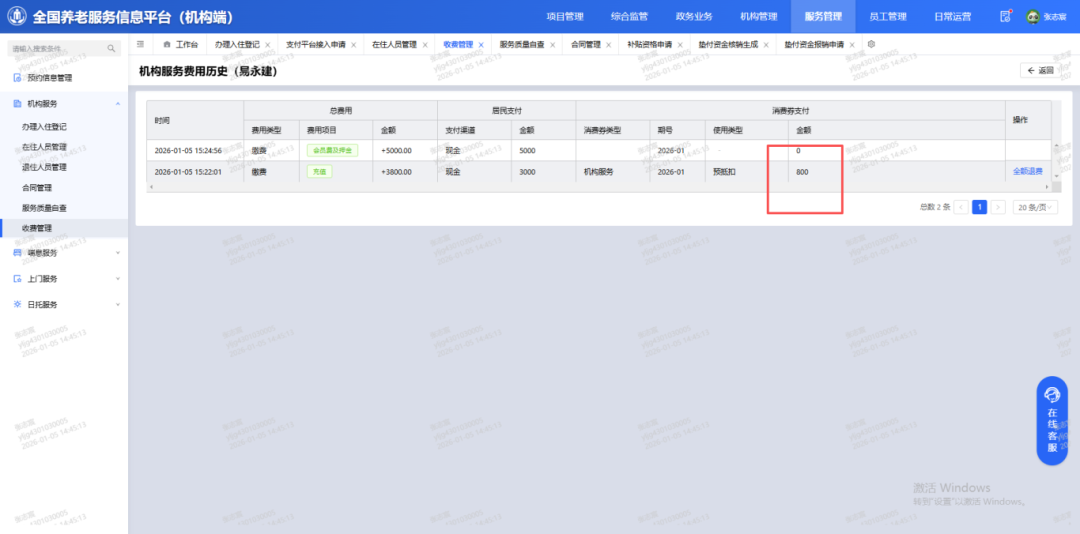This screenshot has height=534, width=1080.
Task: Click the panda user avatar
Action: point(1032,16)
